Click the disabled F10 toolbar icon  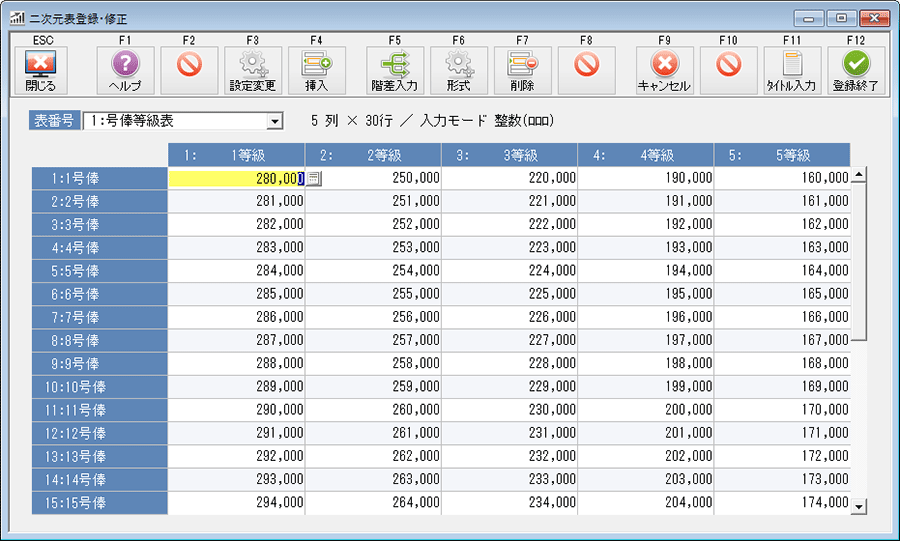point(728,71)
